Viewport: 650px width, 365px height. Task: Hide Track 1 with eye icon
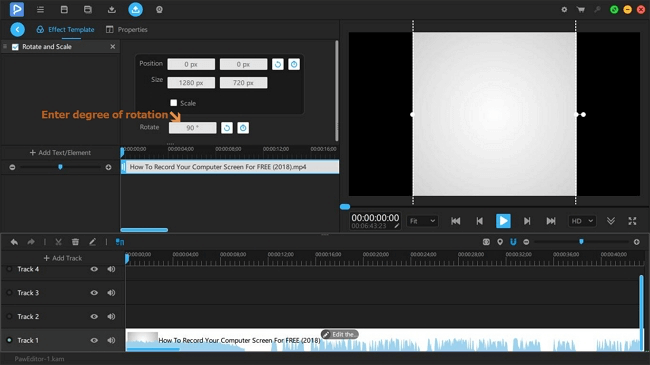[94, 341]
